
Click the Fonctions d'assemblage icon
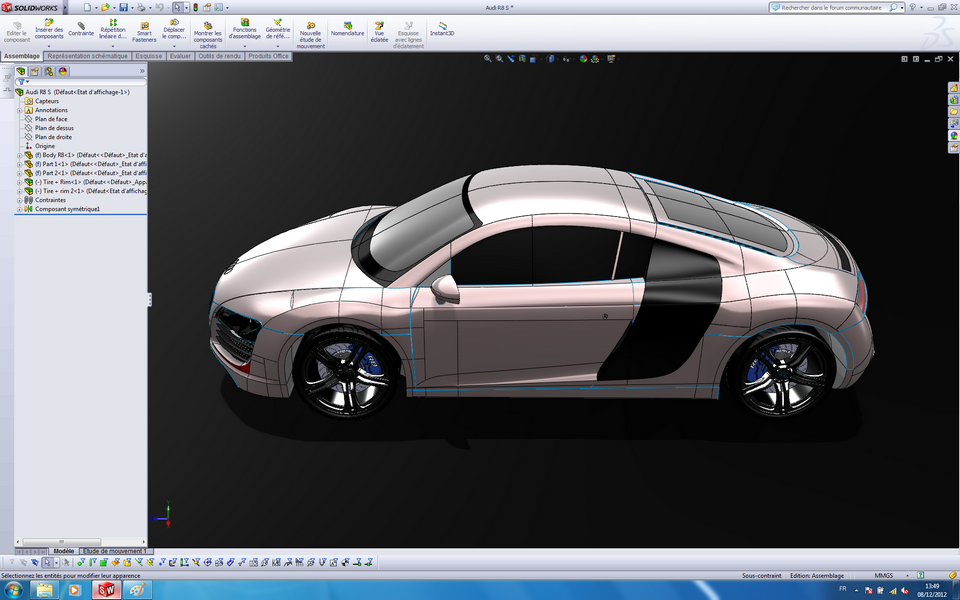[x=247, y=28]
